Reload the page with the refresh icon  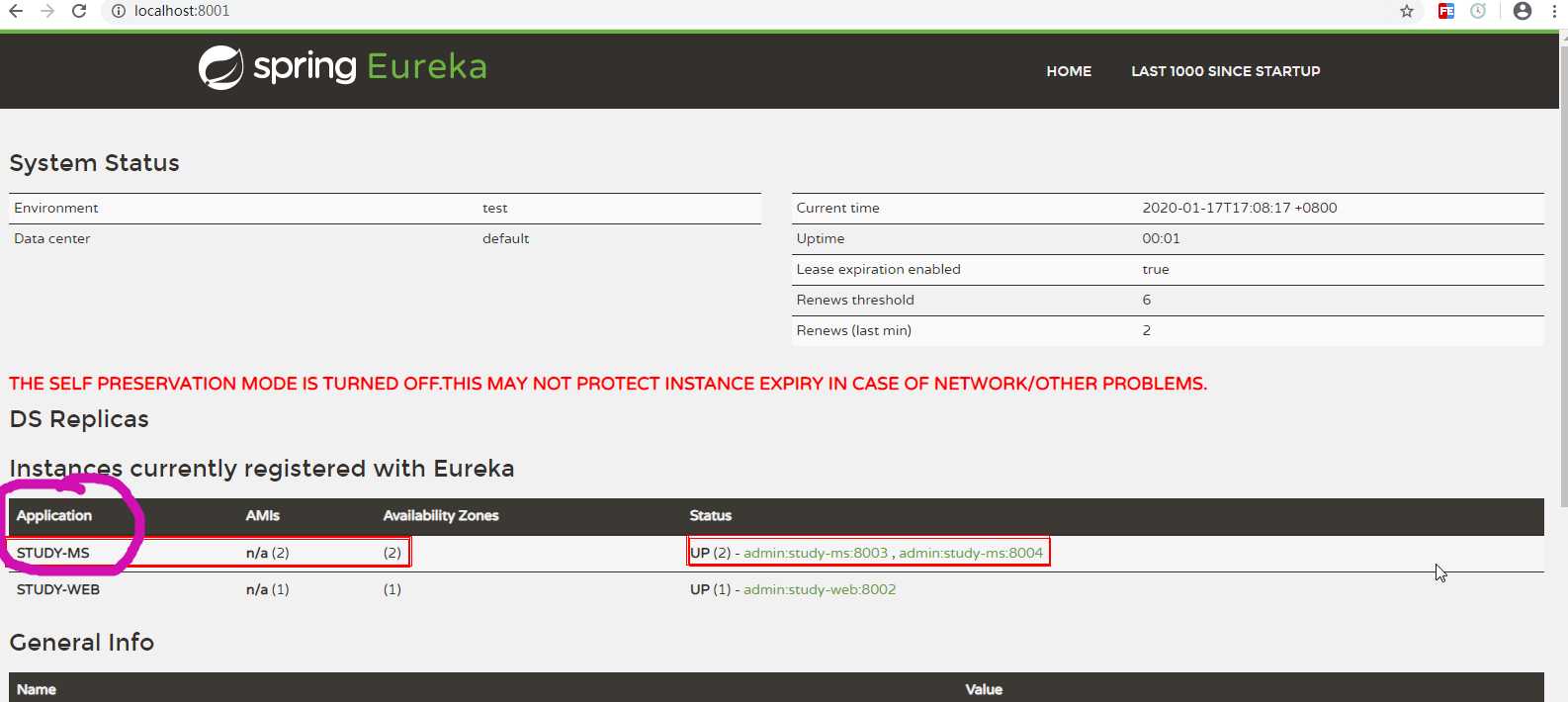pos(79,11)
